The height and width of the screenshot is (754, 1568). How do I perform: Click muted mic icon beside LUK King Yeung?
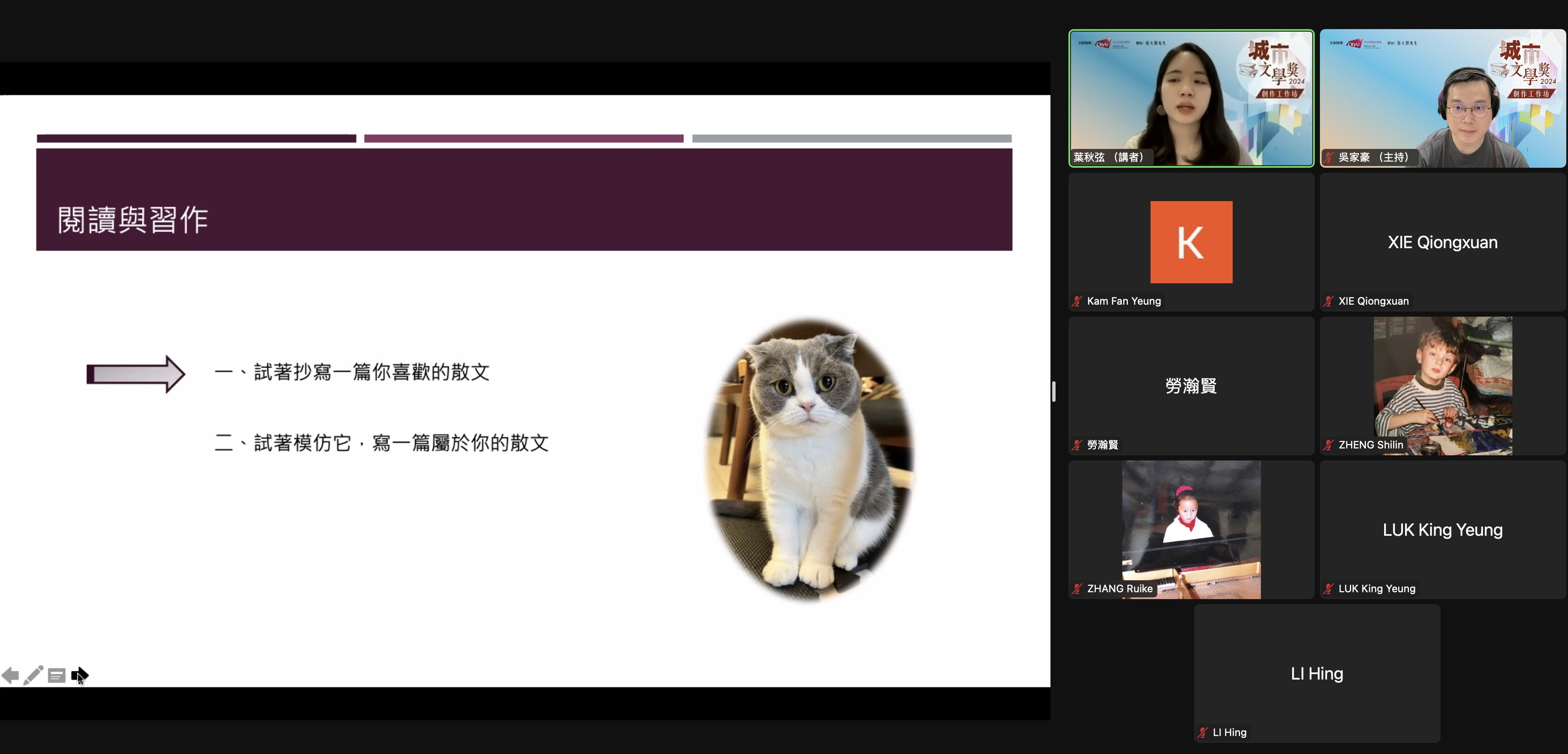pyautogui.click(x=1329, y=588)
